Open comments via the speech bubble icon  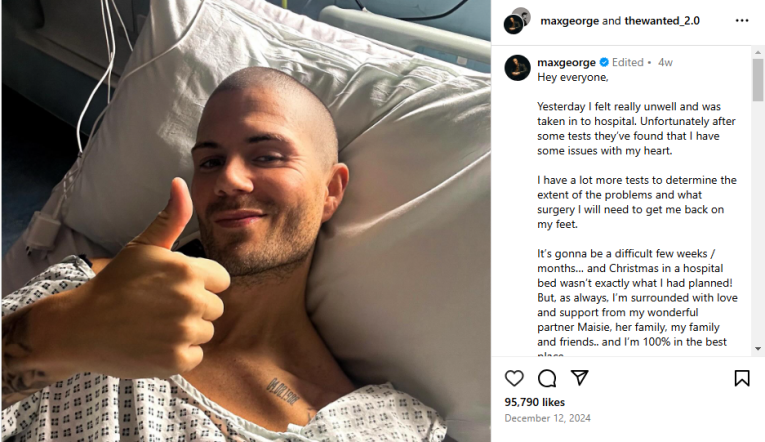point(547,378)
